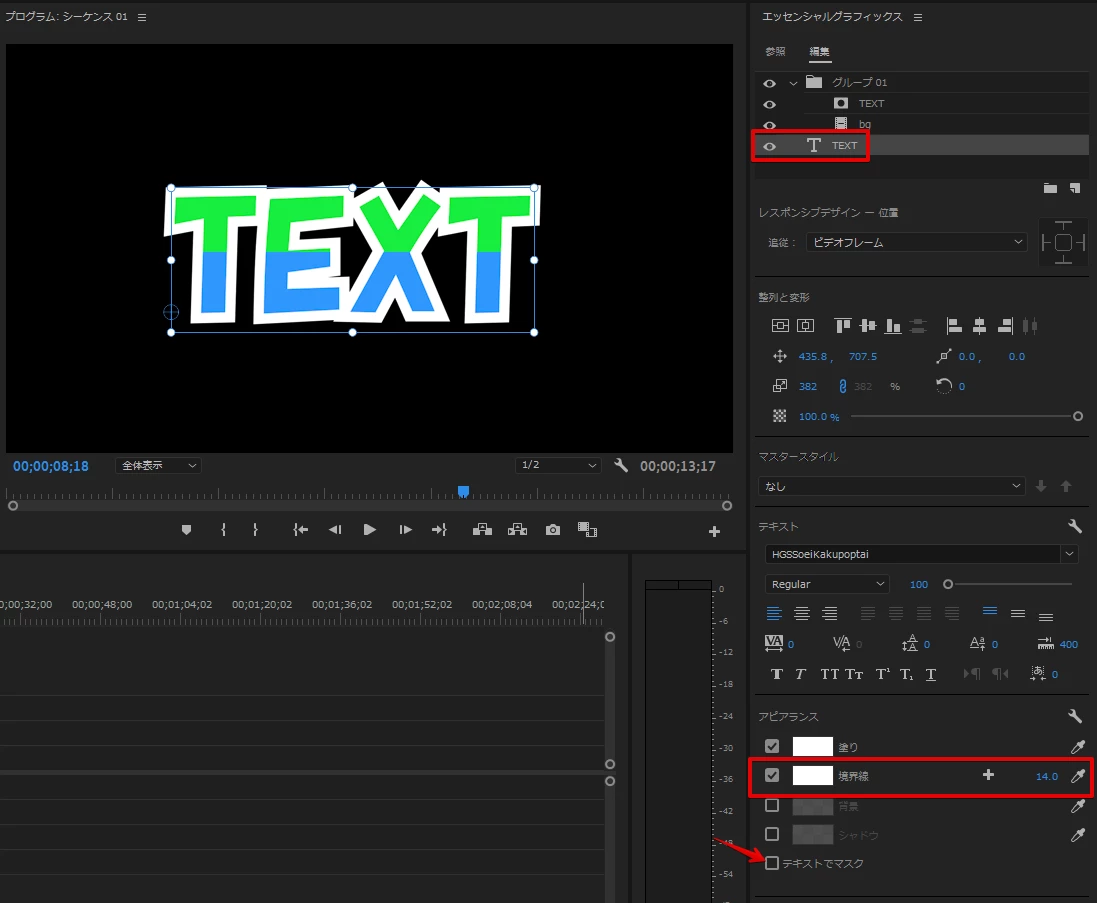Center align the text
This screenshot has height=903, width=1099.
pos(802,614)
